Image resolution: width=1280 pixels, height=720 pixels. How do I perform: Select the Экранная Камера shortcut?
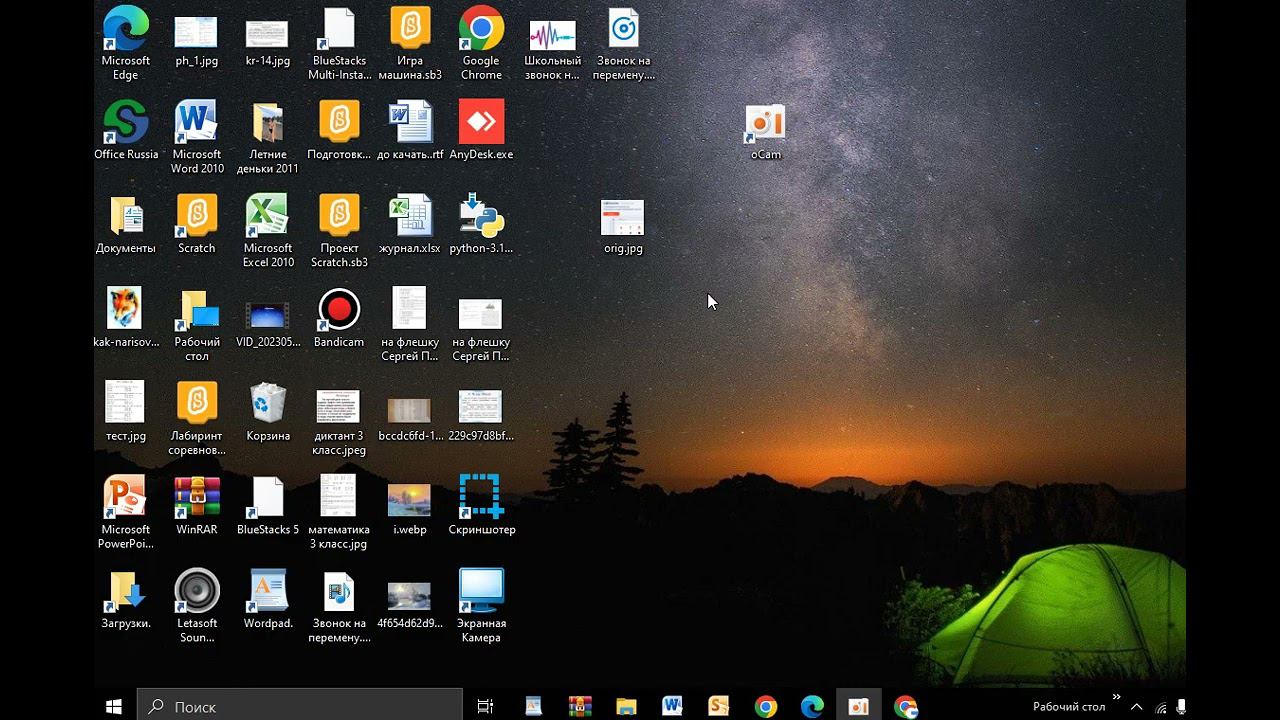coord(481,607)
